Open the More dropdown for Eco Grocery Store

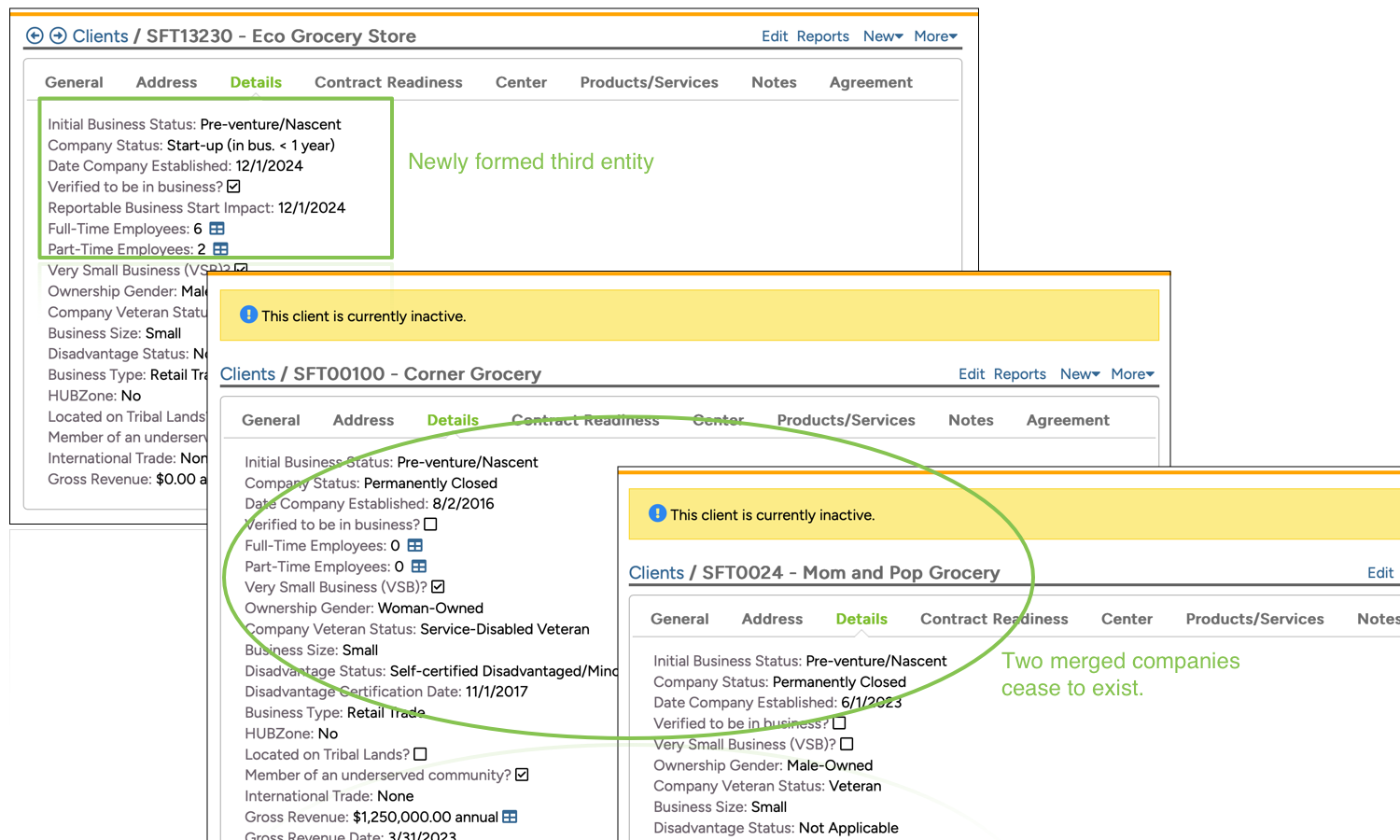pyautogui.click(x=935, y=36)
